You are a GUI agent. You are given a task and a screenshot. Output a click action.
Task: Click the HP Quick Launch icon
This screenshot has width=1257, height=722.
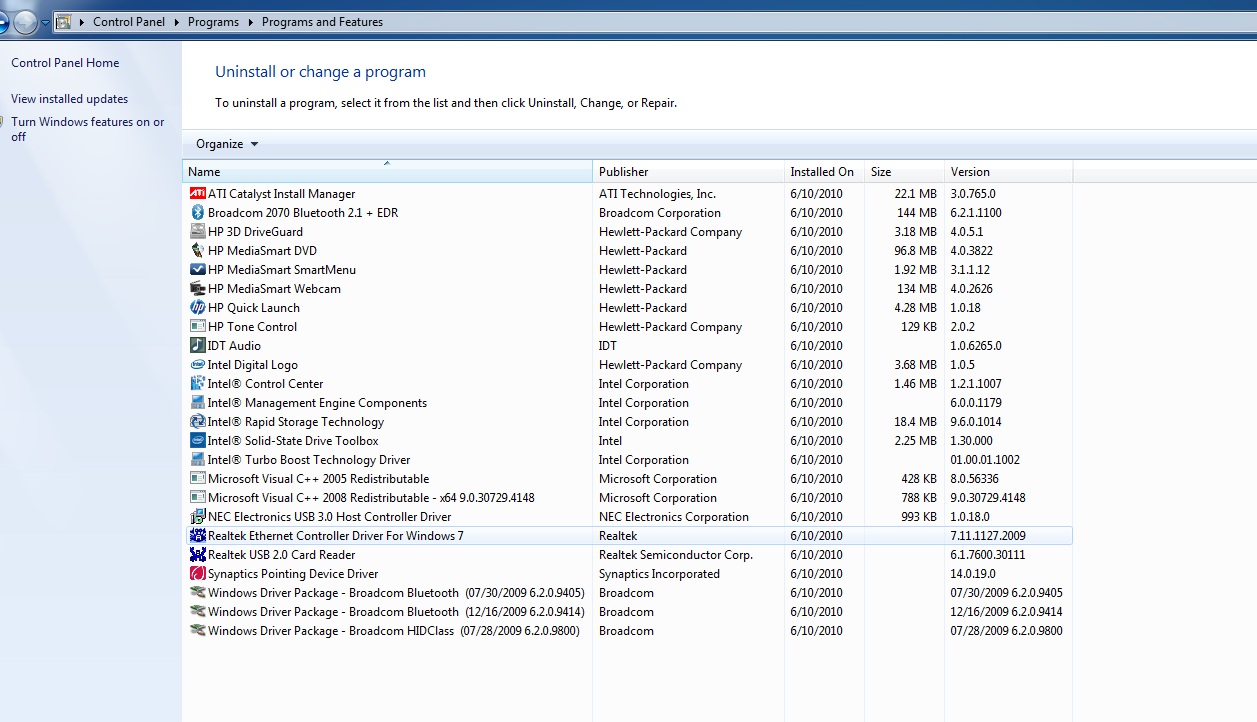coord(197,308)
